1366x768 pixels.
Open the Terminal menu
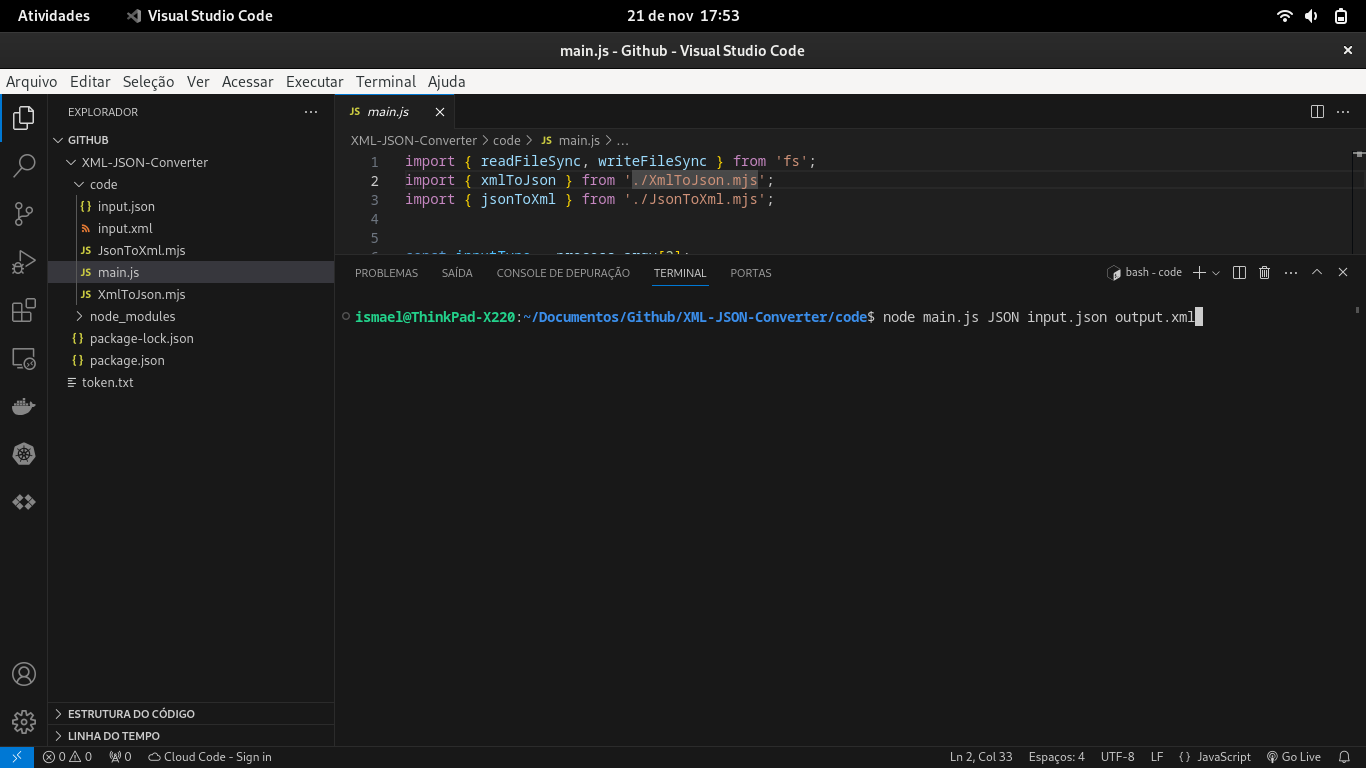coord(385,81)
